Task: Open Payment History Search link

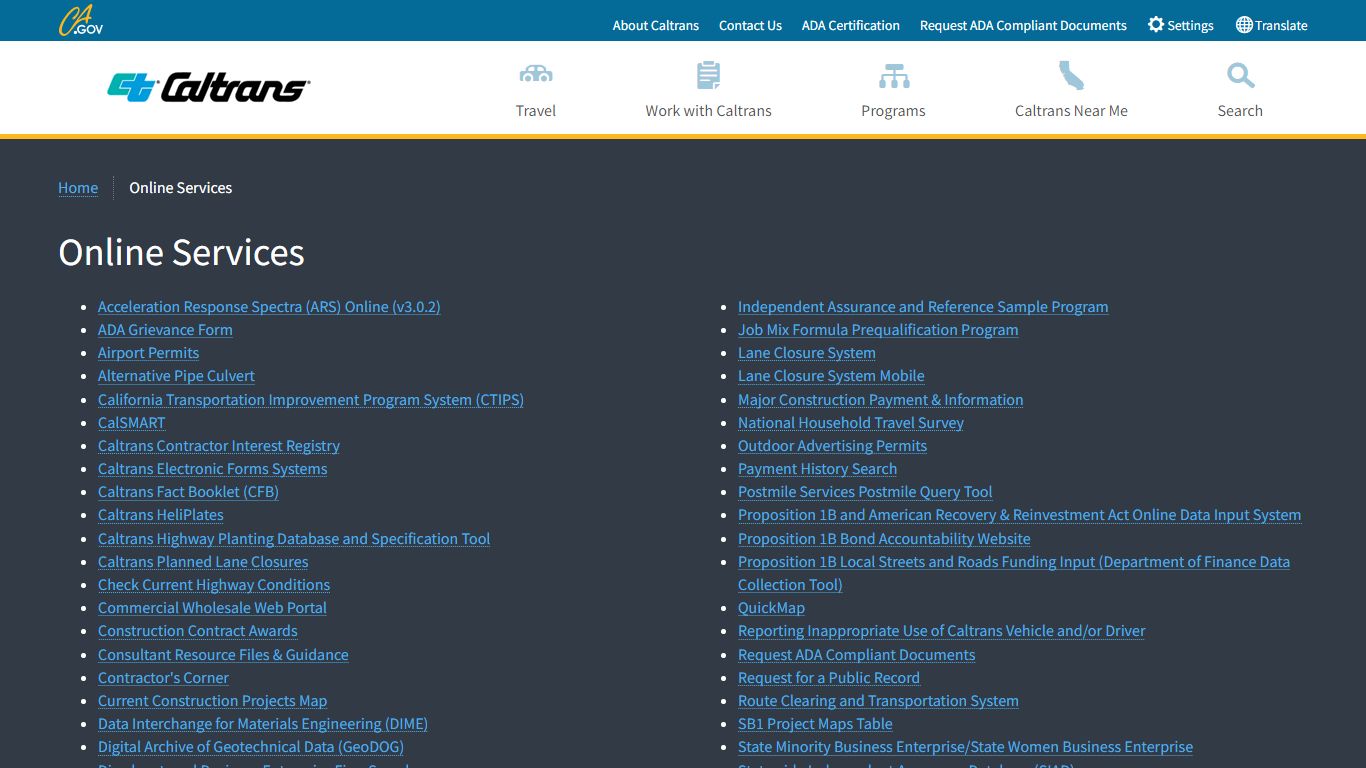Action: pyautogui.click(x=817, y=469)
